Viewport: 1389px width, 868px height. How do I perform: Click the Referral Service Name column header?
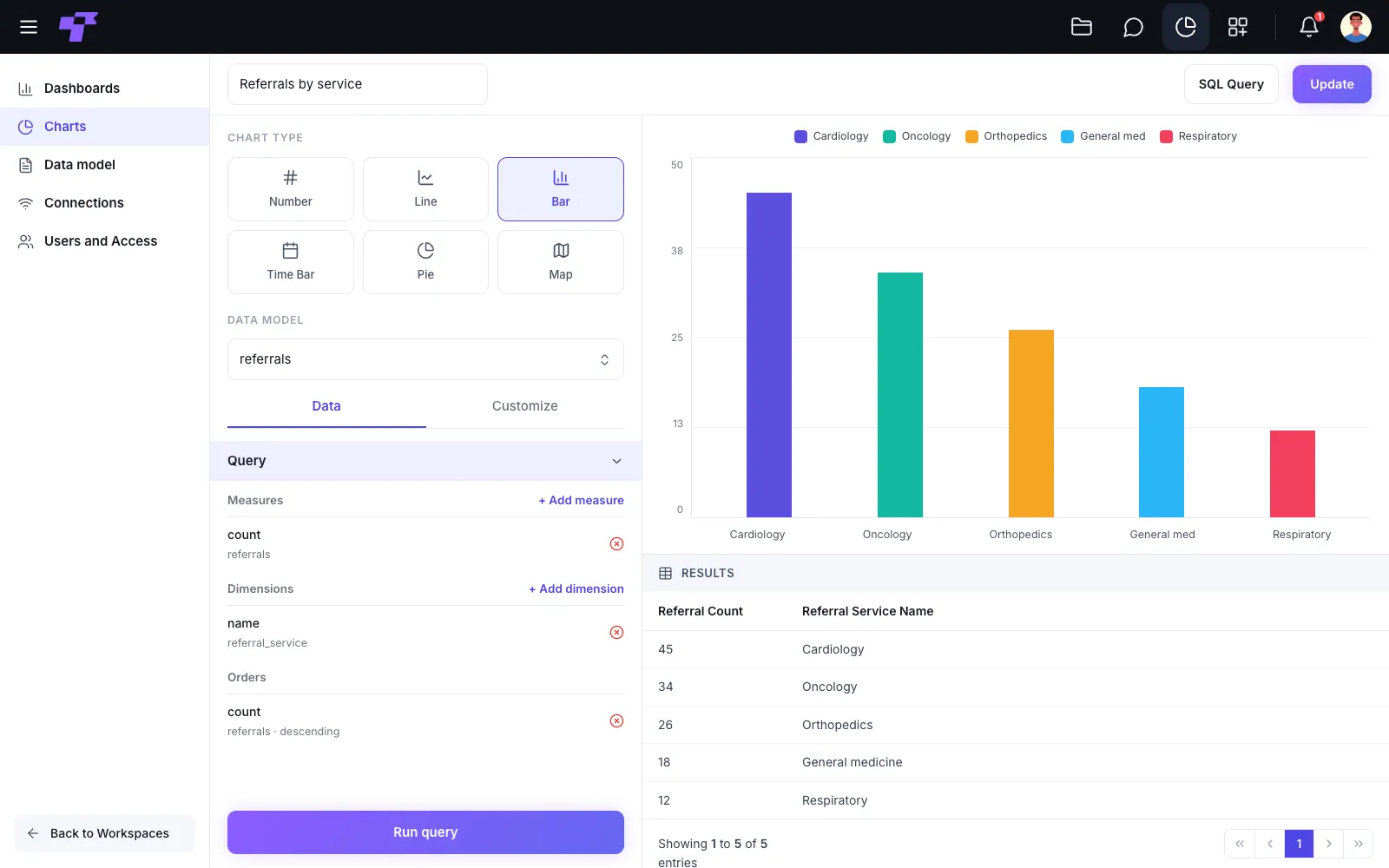(867, 612)
